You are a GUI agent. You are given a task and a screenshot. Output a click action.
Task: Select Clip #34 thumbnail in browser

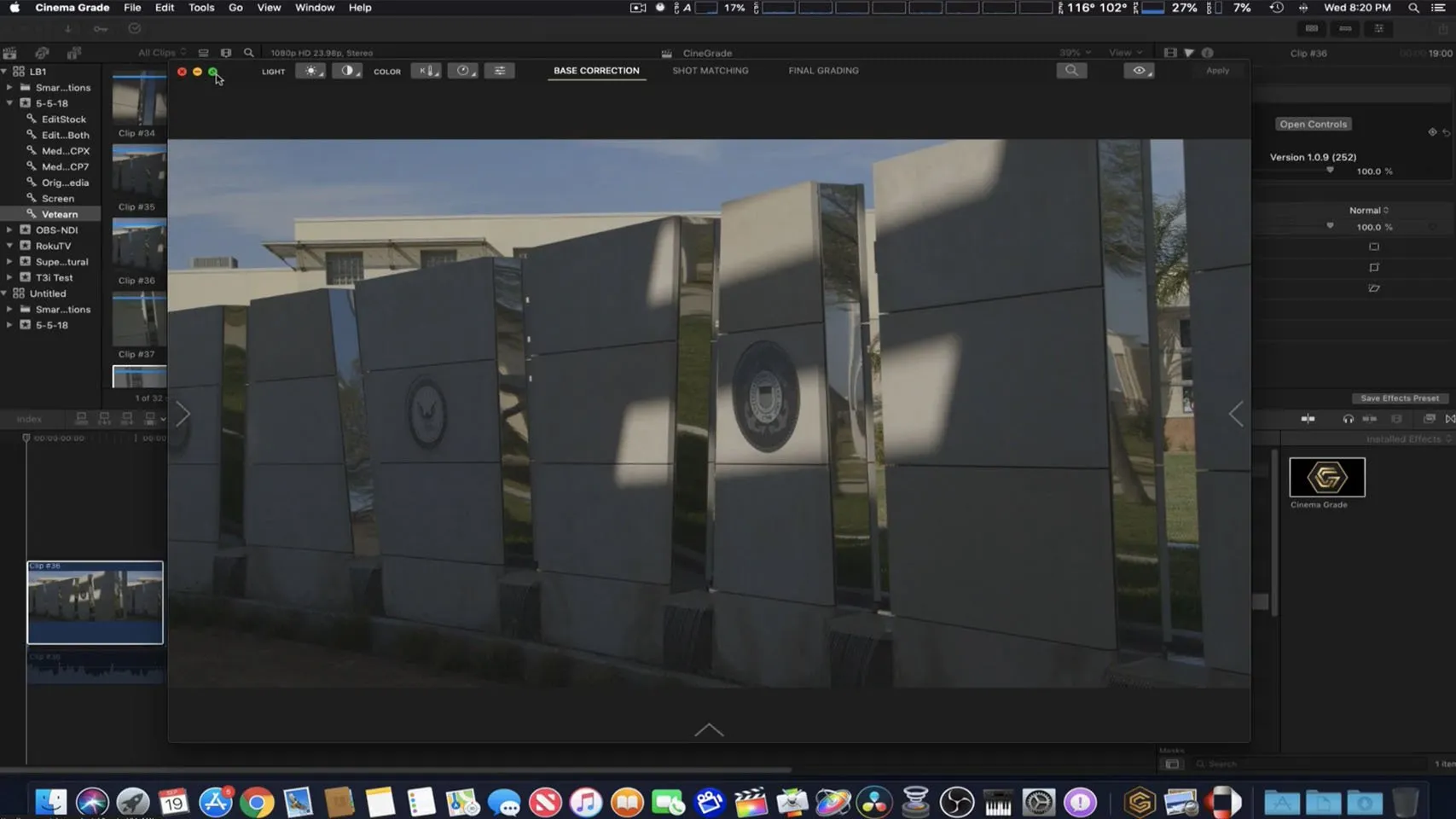coord(139,99)
